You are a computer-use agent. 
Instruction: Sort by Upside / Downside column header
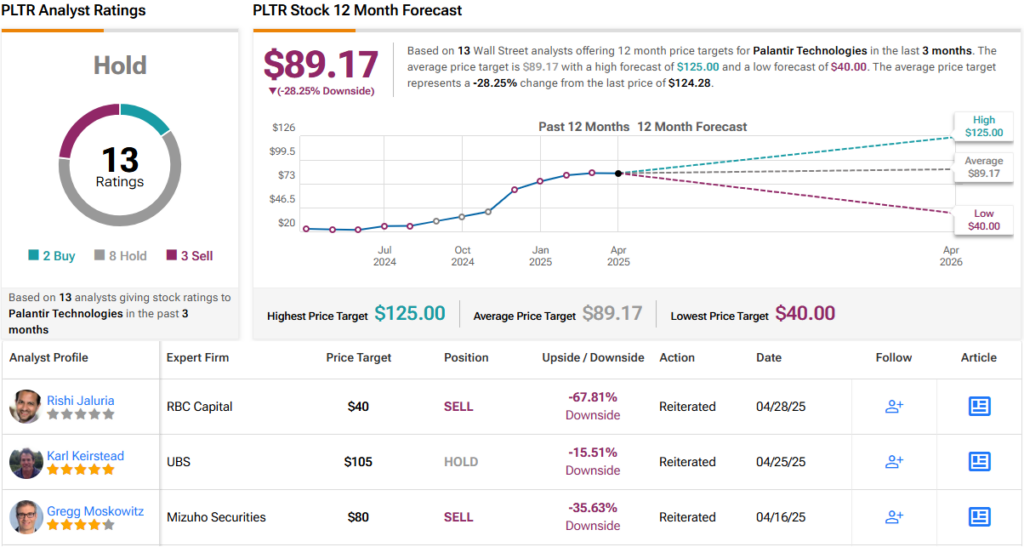pyautogui.click(x=593, y=358)
